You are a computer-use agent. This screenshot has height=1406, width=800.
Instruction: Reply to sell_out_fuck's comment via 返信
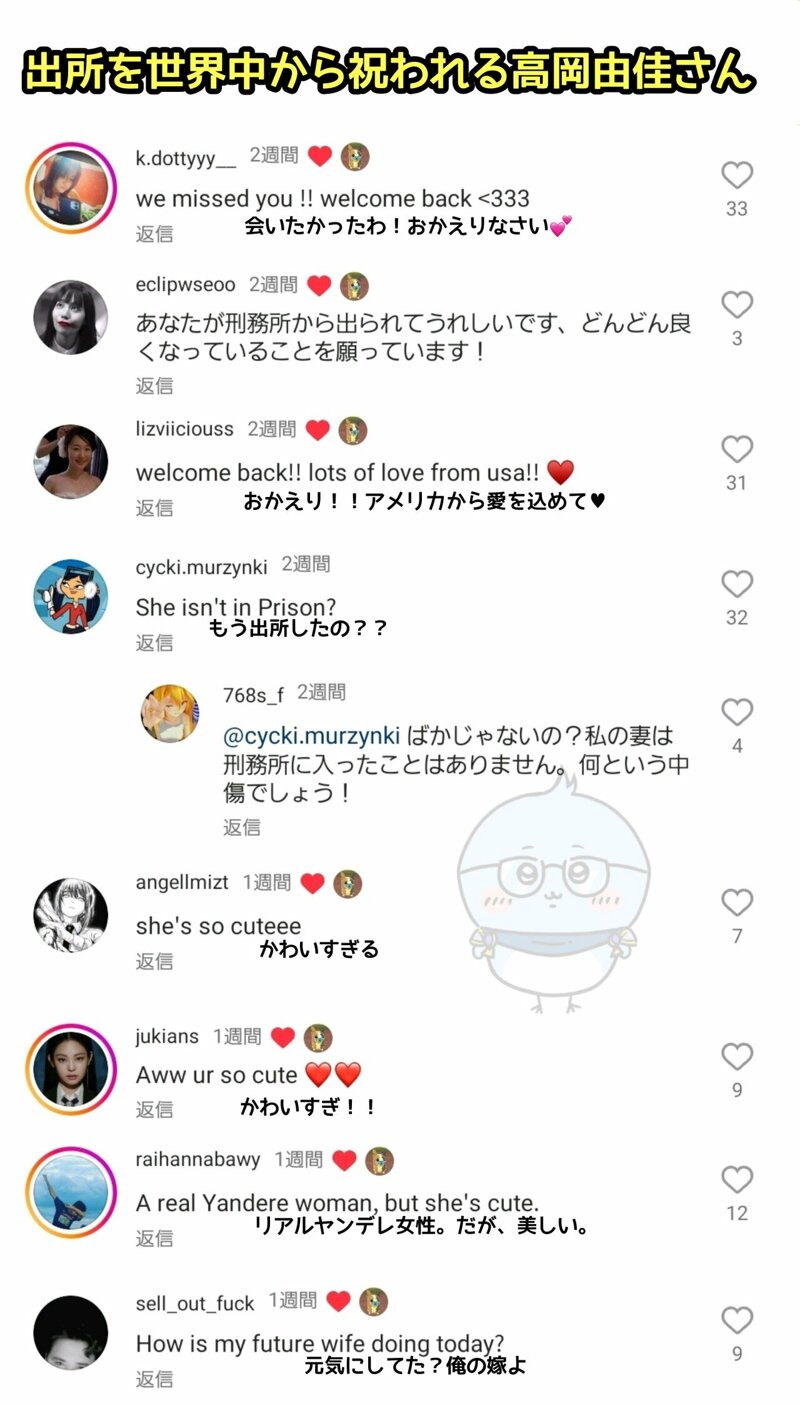click(155, 1380)
